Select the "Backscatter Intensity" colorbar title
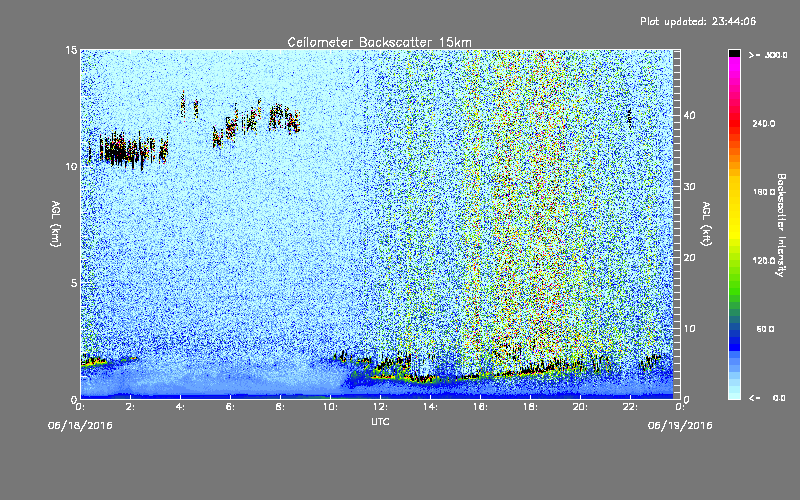 [781, 225]
